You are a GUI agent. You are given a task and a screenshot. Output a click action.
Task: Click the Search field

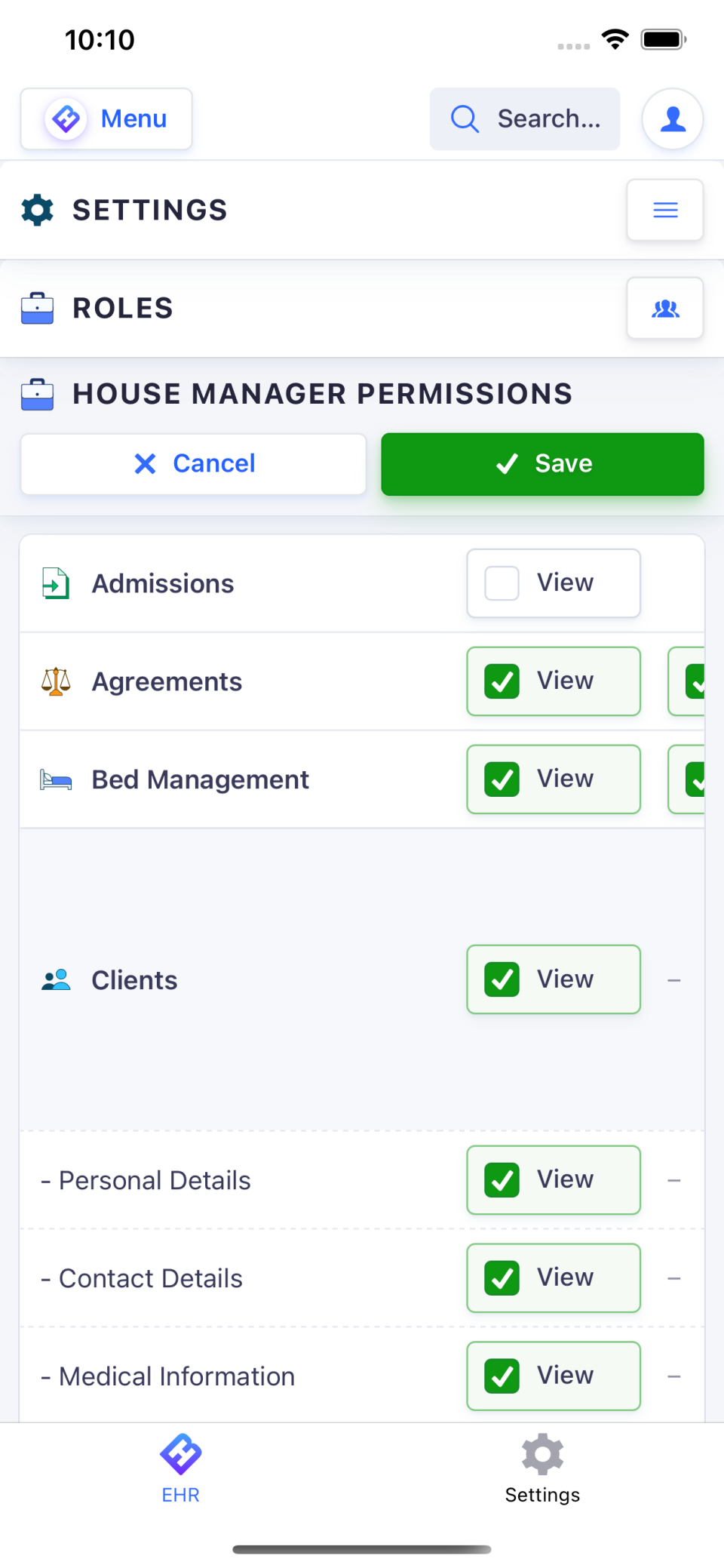click(x=524, y=118)
